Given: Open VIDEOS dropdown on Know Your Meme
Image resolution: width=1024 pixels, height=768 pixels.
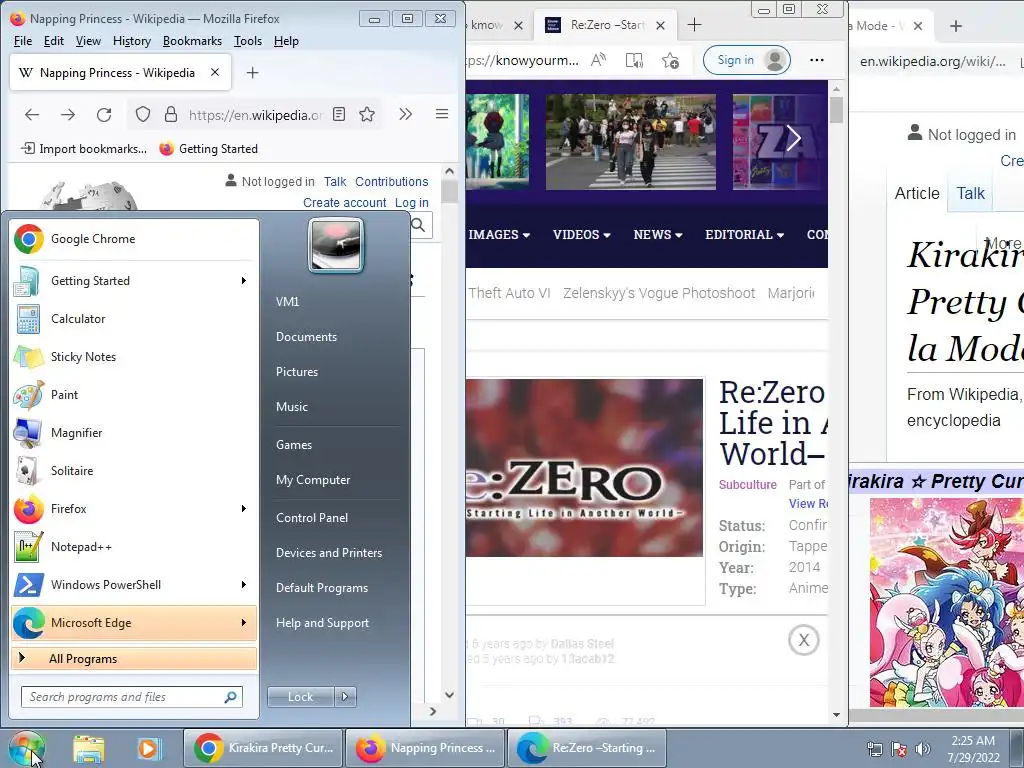Looking at the screenshot, I should click(x=581, y=234).
